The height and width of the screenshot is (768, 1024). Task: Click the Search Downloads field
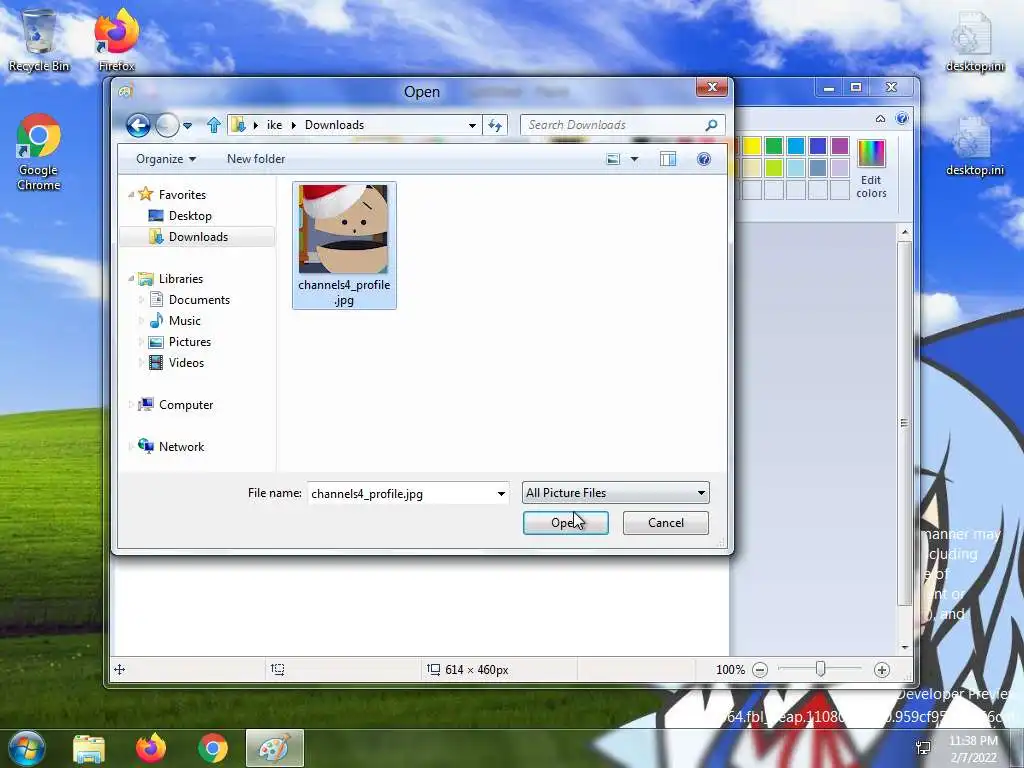click(x=622, y=125)
